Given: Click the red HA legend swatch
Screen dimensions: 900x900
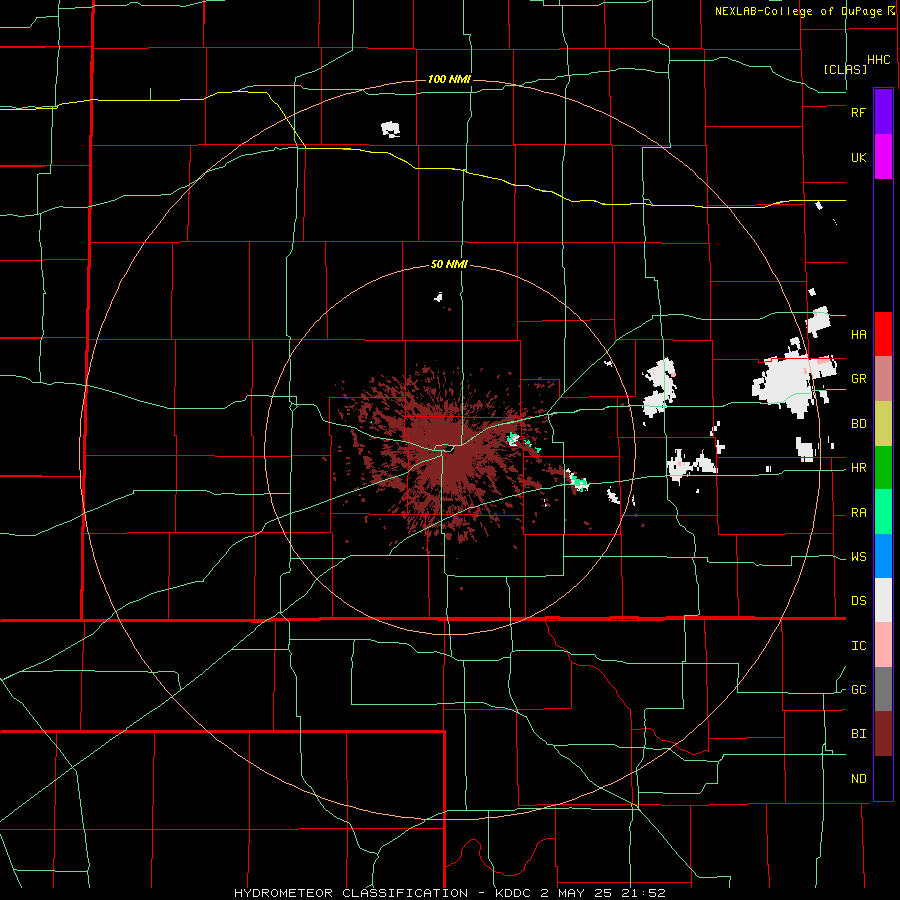Looking at the screenshot, I should 883,334.
